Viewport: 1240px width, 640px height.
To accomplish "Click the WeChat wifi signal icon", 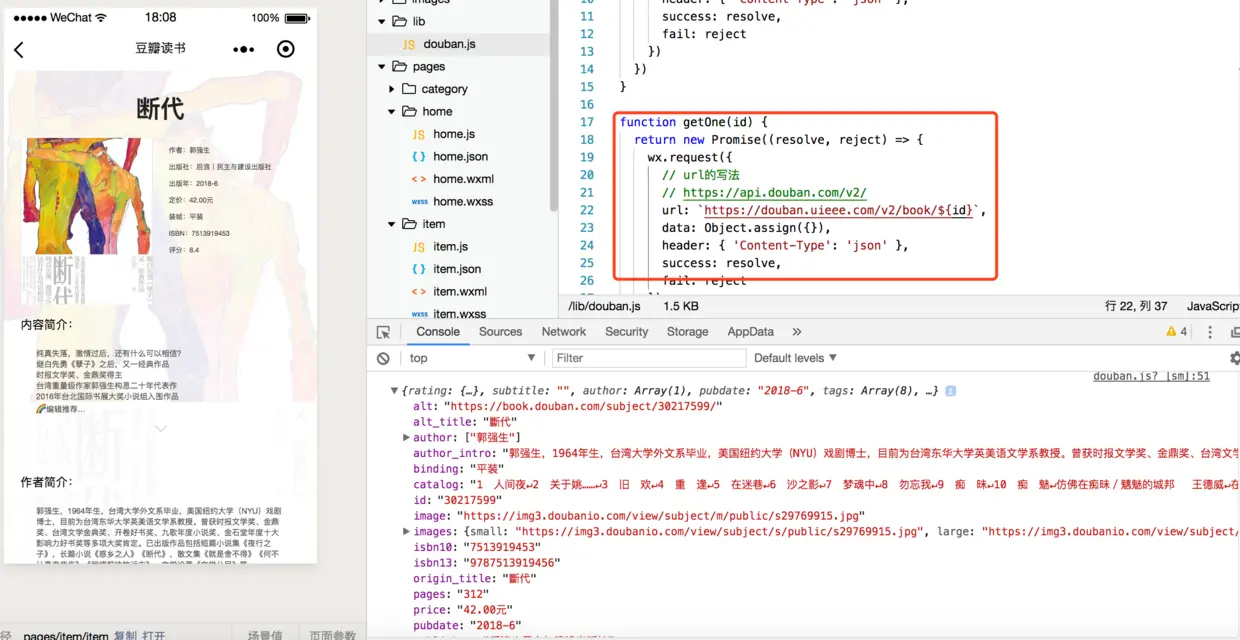I will [101, 18].
